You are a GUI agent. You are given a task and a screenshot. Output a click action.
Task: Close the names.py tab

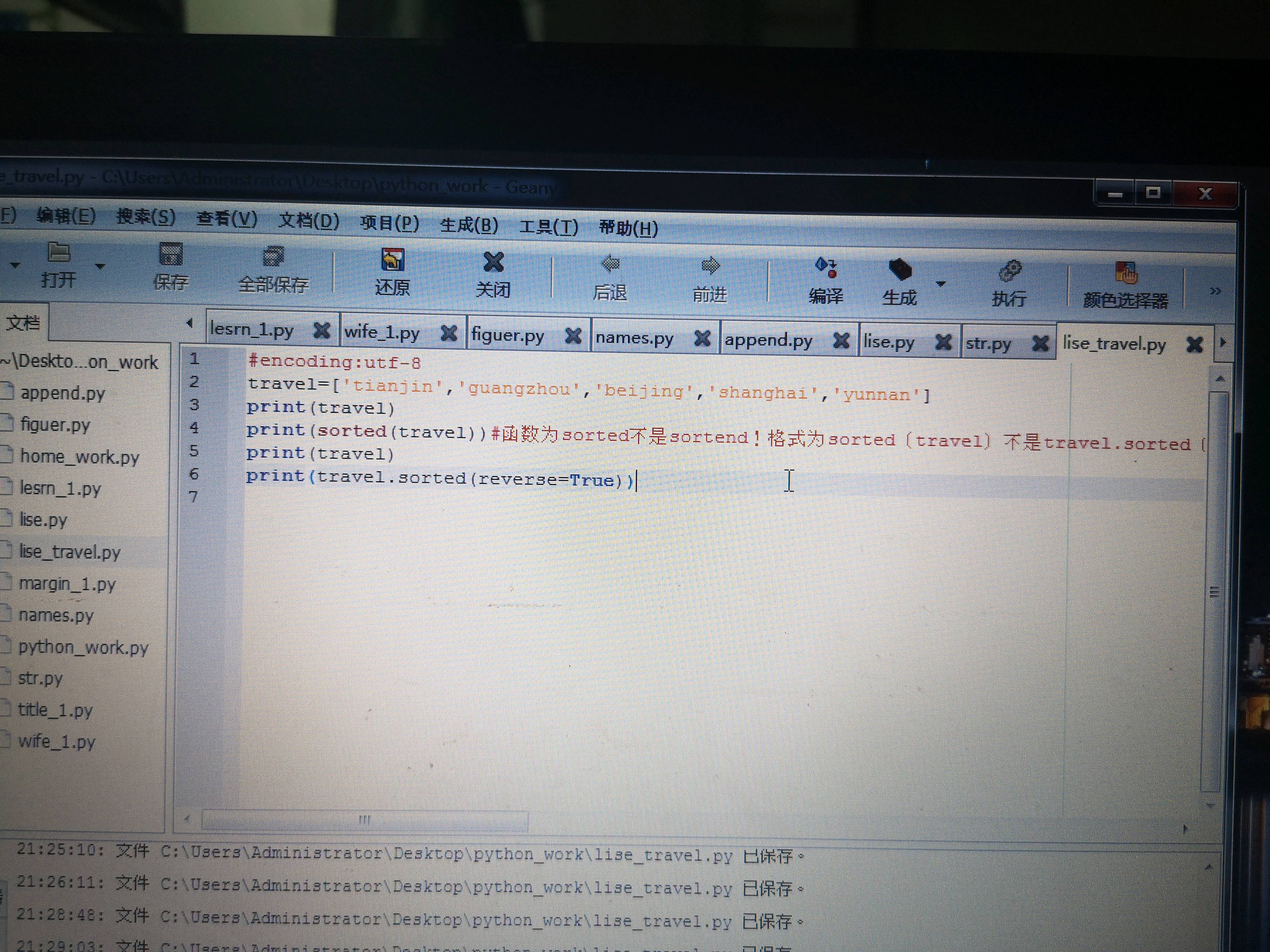(x=702, y=338)
